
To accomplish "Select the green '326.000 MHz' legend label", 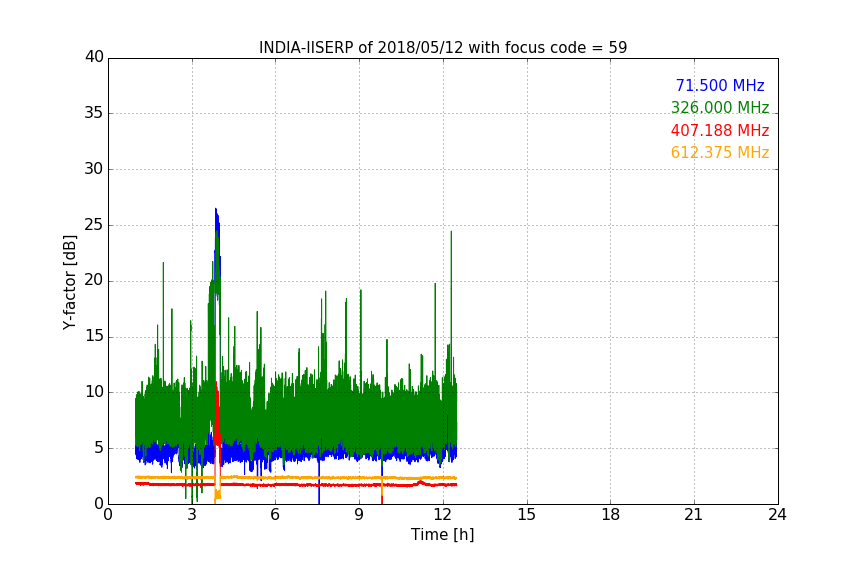I will click(720, 107).
